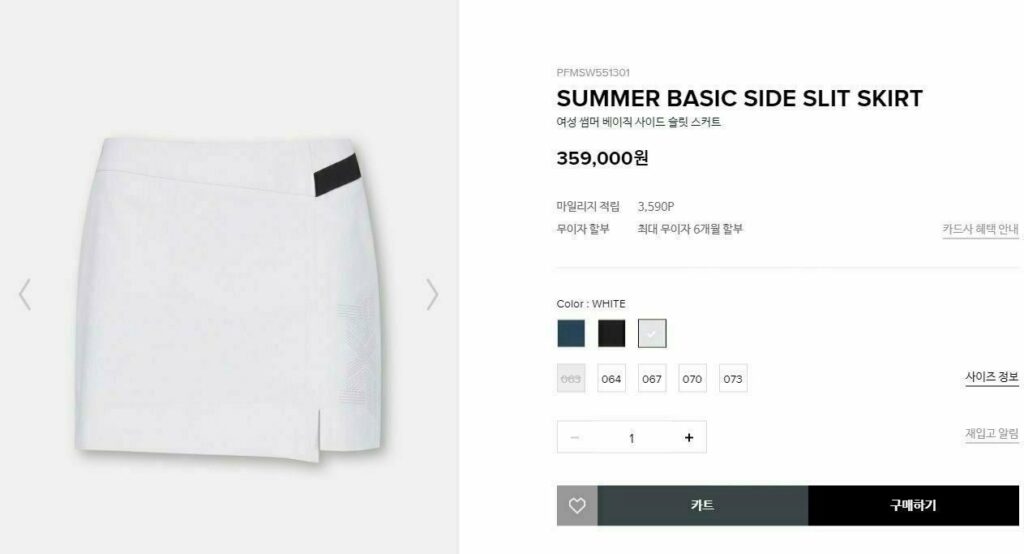
Task: Click the quantity input field
Action: coord(632,438)
